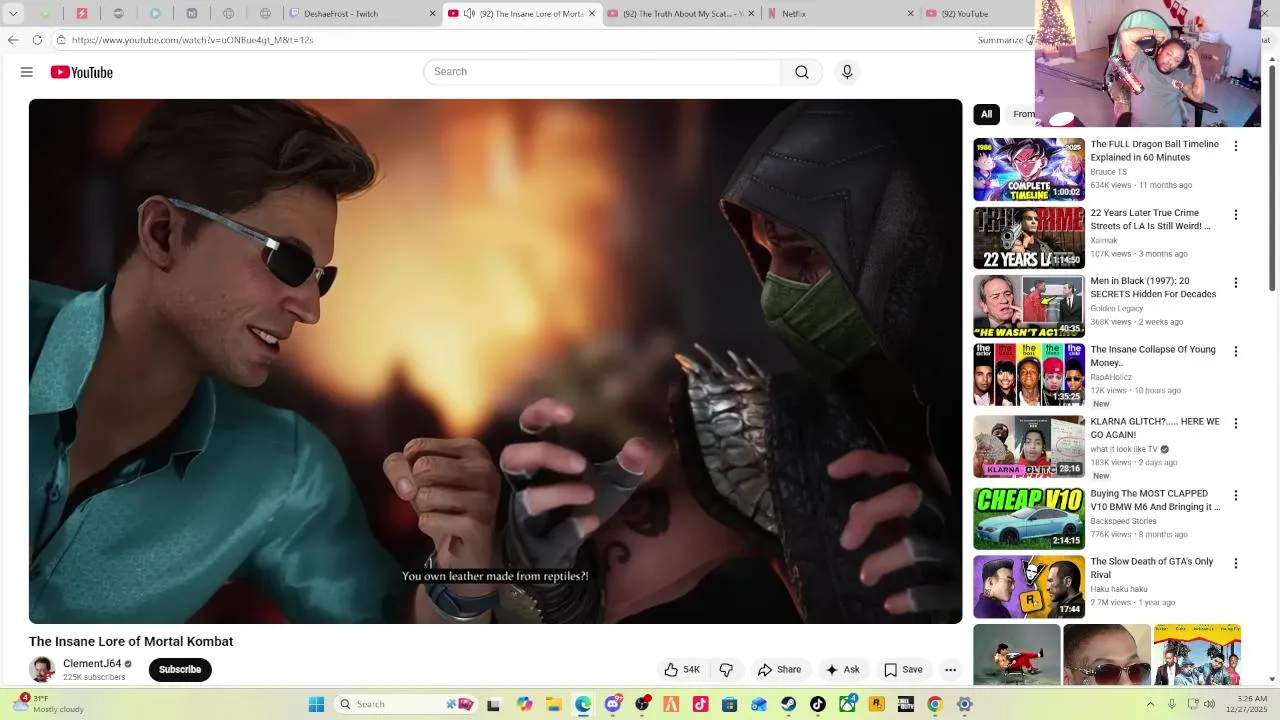Open FULL Dragon Ball Timeline thumbnail

[x=1029, y=169]
